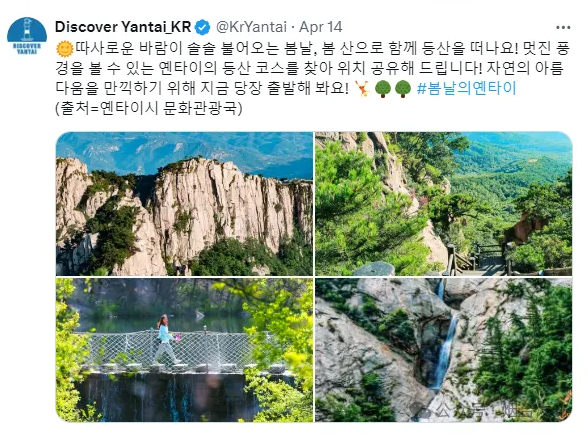The height and width of the screenshot is (435, 588).
Task: Open the pine forest trail photo
Action: pos(444,204)
